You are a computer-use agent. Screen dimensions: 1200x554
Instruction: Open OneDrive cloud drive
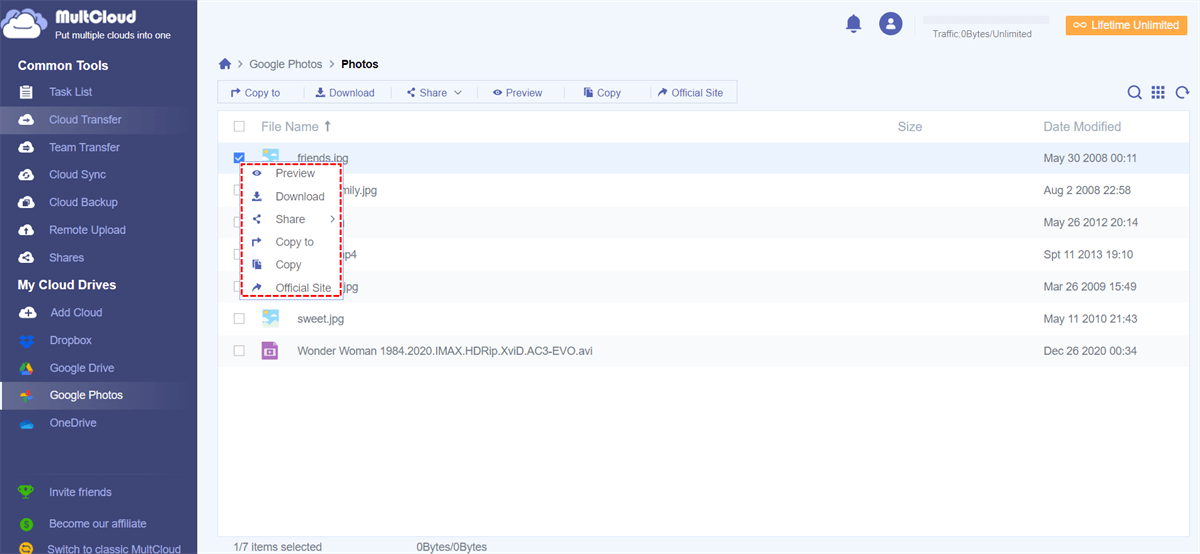coord(73,423)
